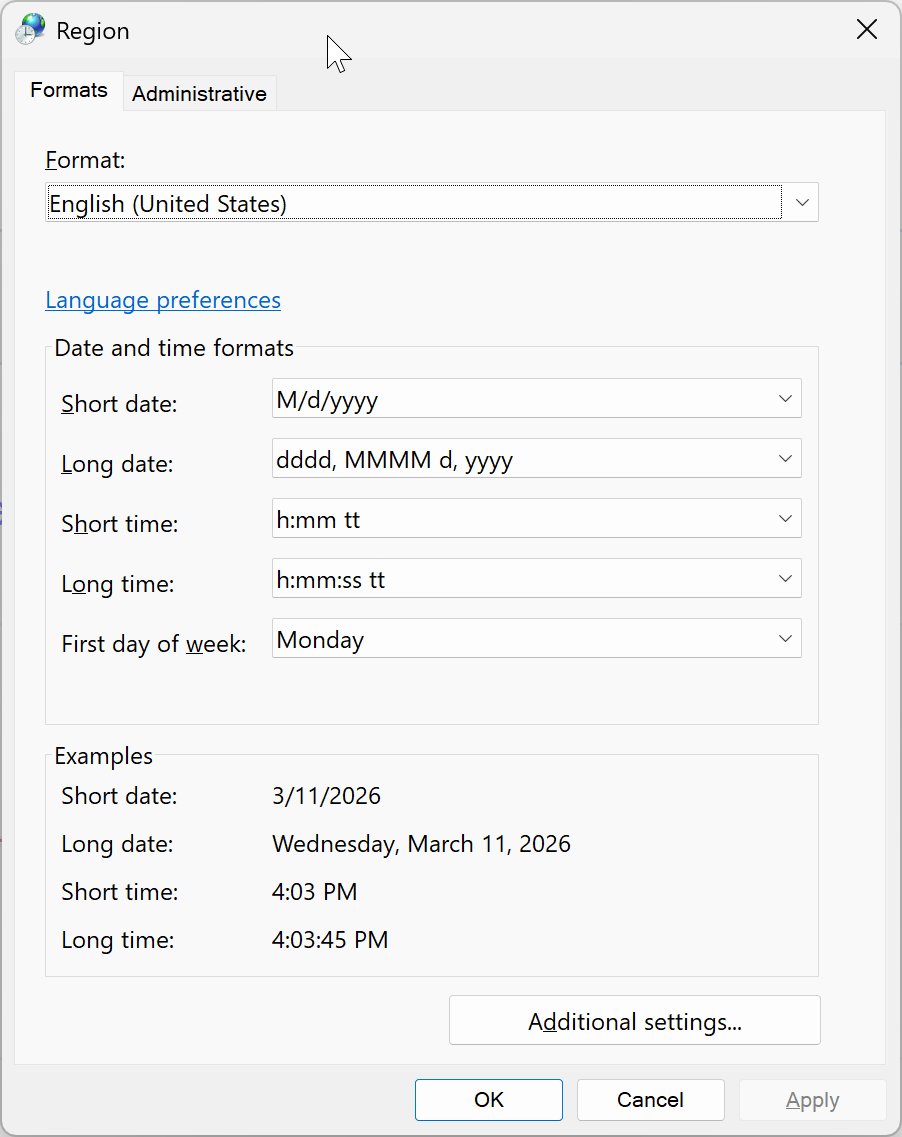Close the Region dialog window

click(x=866, y=30)
